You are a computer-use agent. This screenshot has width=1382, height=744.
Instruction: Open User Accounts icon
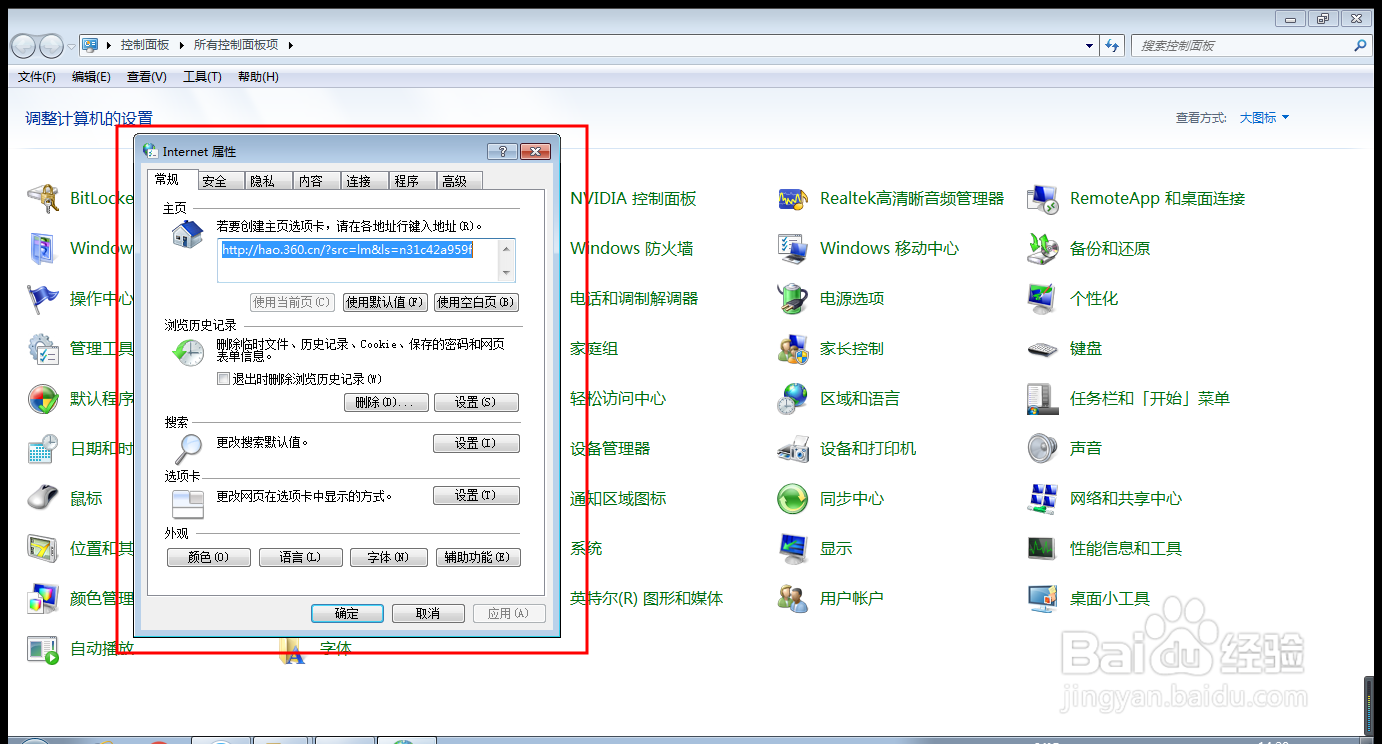pos(793,598)
